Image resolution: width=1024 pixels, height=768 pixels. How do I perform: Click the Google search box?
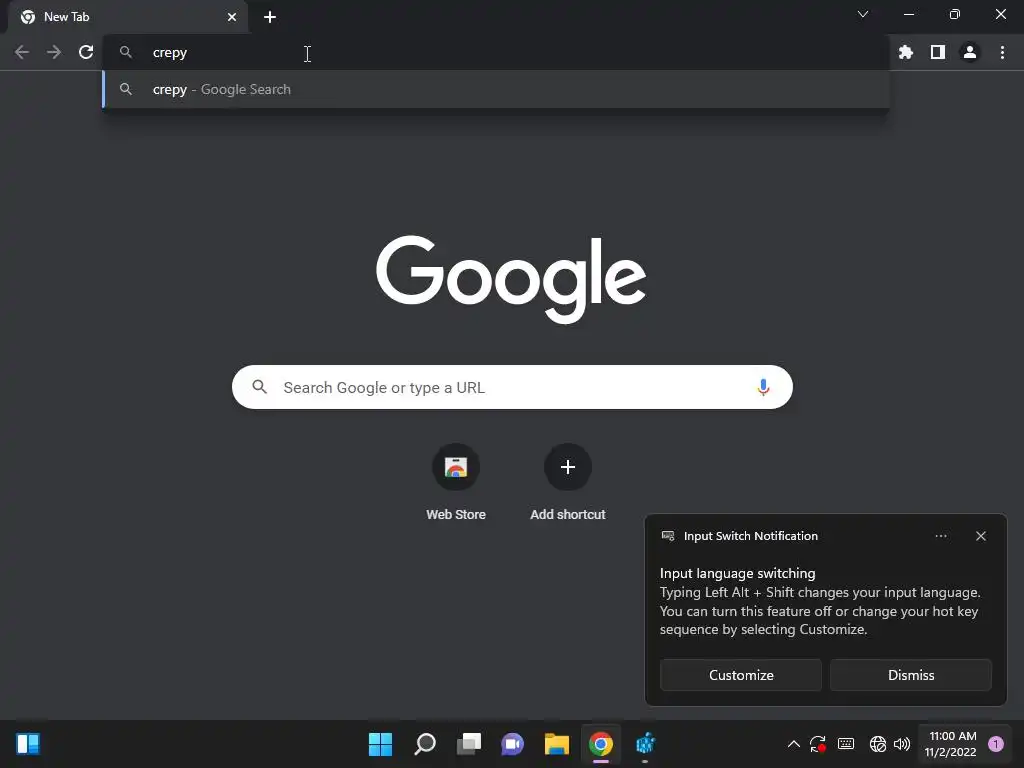pos(512,387)
